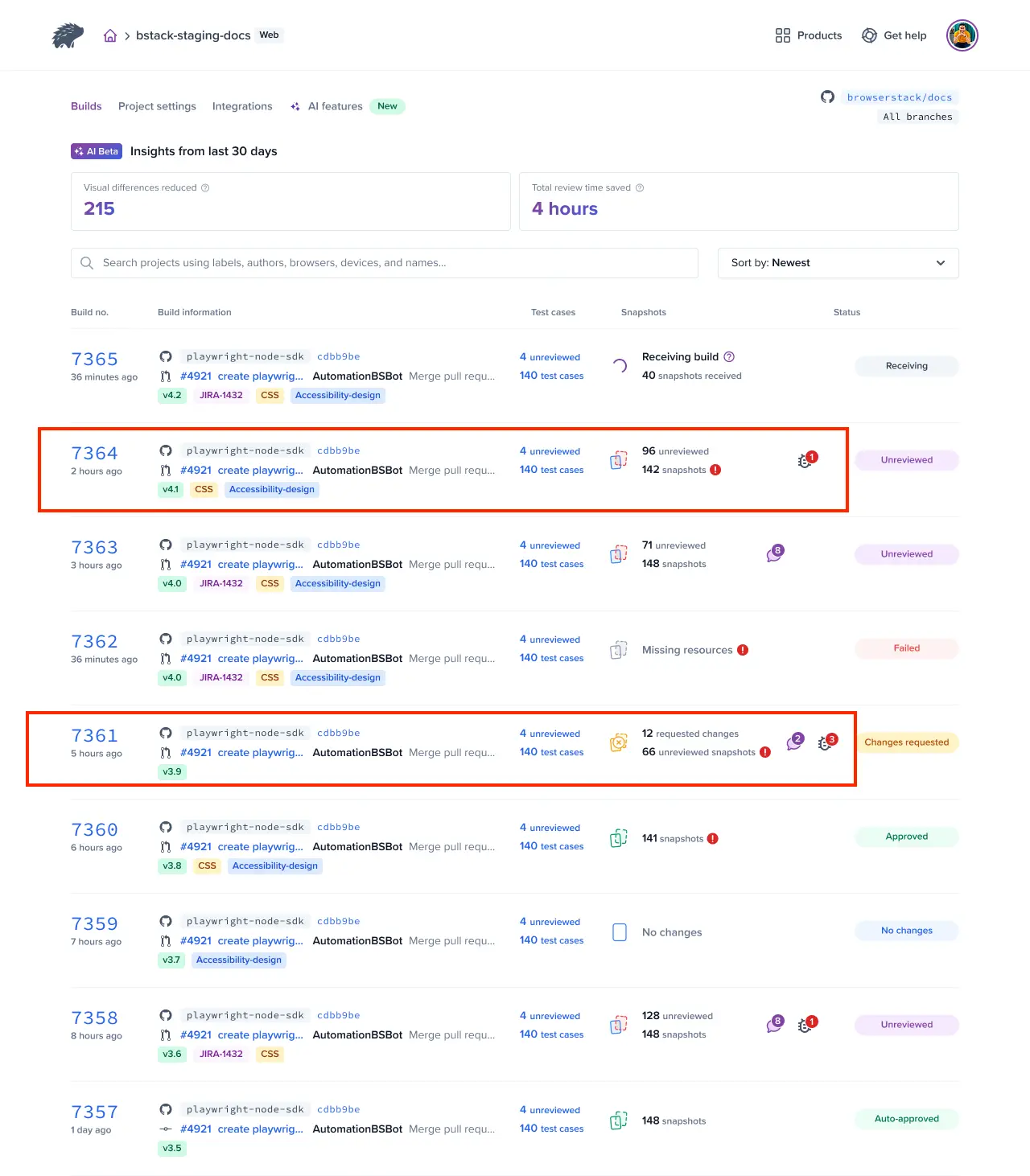Click the home icon in the breadcrumb
Viewport: 1030px width, 1176px height.
[109, 35]
